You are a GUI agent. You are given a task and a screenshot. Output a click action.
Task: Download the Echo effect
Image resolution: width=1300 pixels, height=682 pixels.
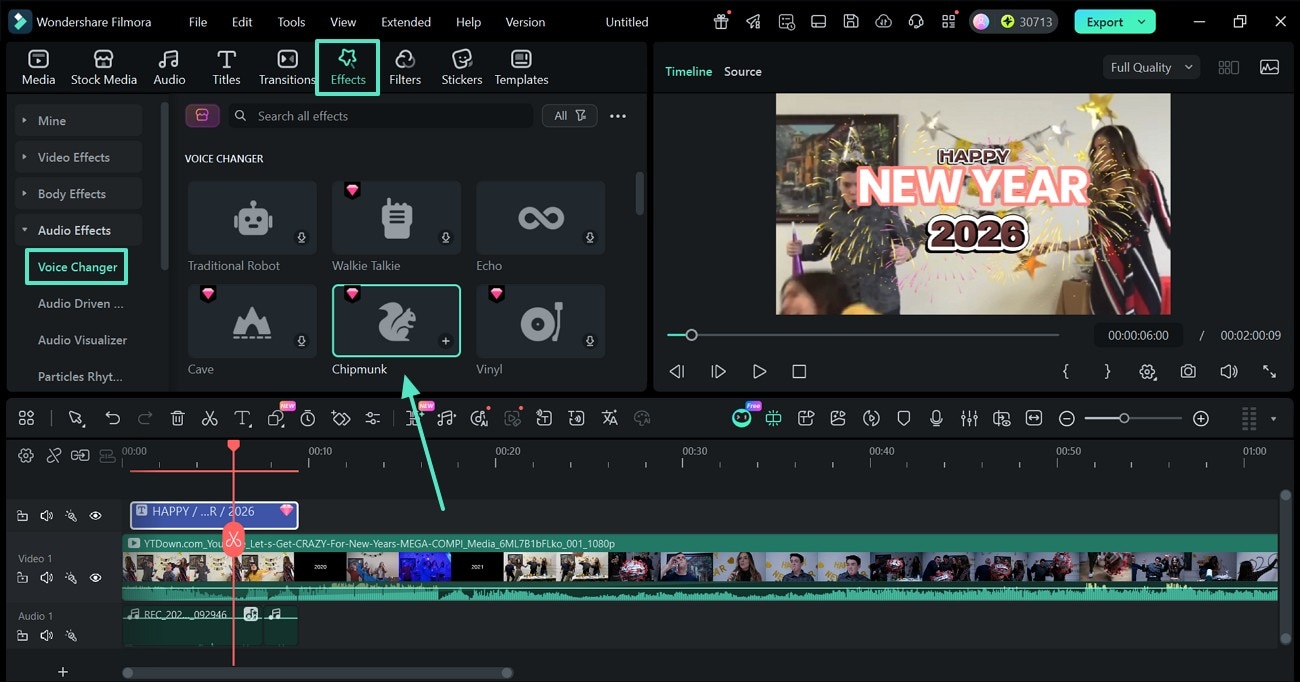590,238
